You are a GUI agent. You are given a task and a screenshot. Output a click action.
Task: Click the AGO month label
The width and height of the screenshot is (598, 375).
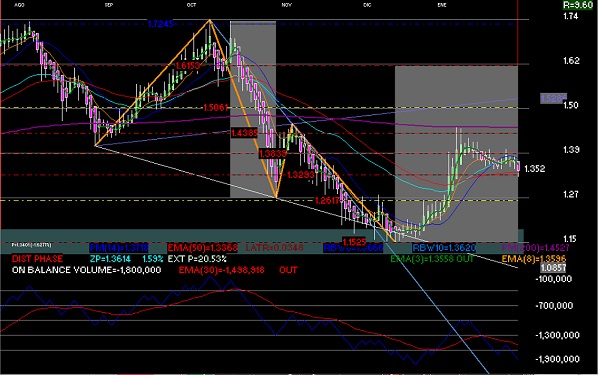[19, 5]
